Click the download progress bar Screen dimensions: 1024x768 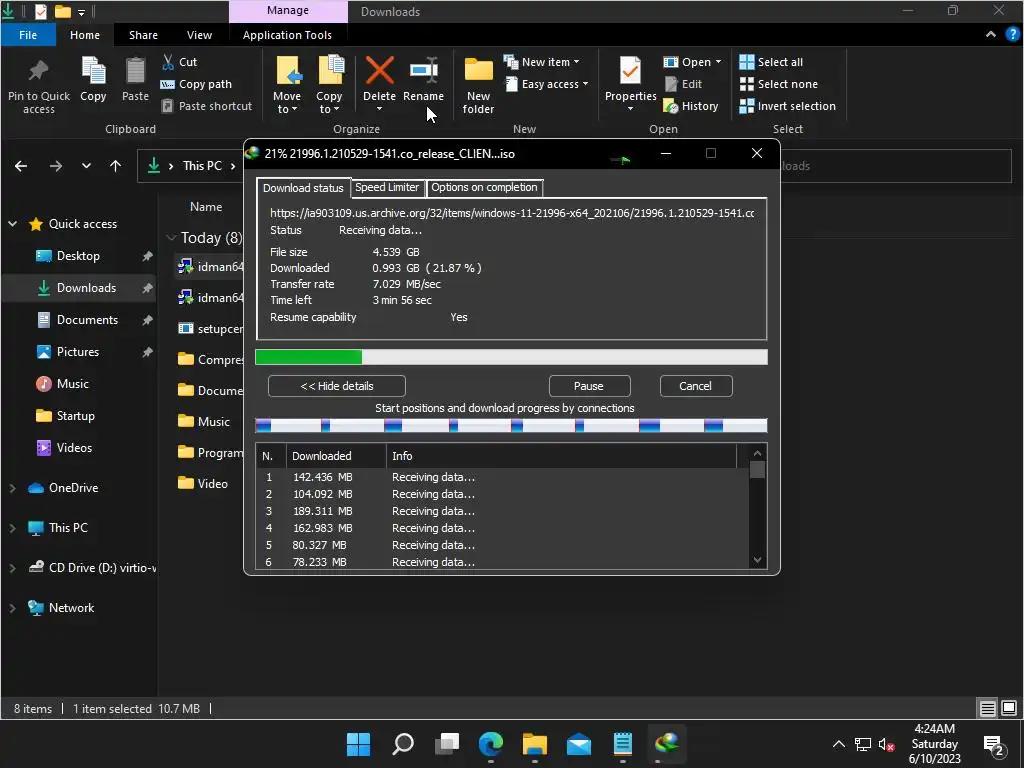click(511, 357)
